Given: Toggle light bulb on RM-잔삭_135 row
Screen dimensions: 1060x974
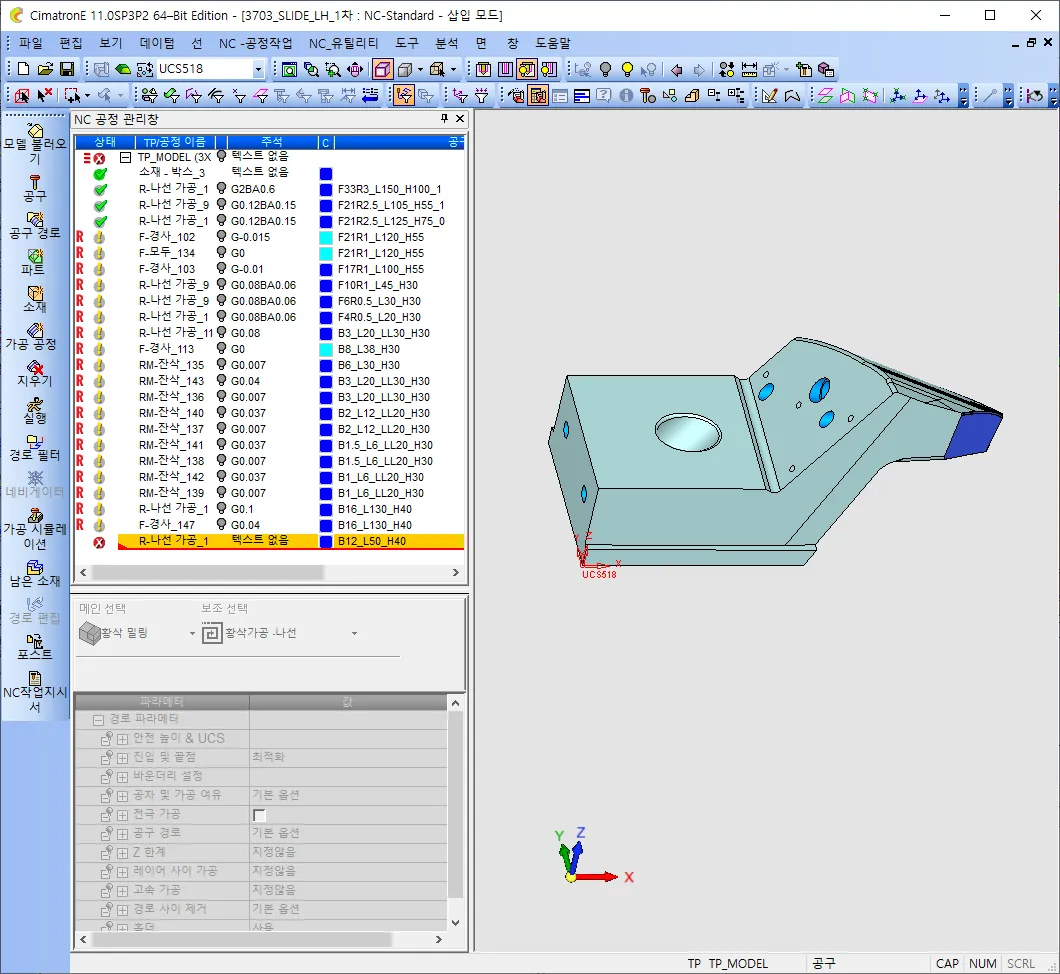Looking at the screenshot, I should (x=221, y=364).
